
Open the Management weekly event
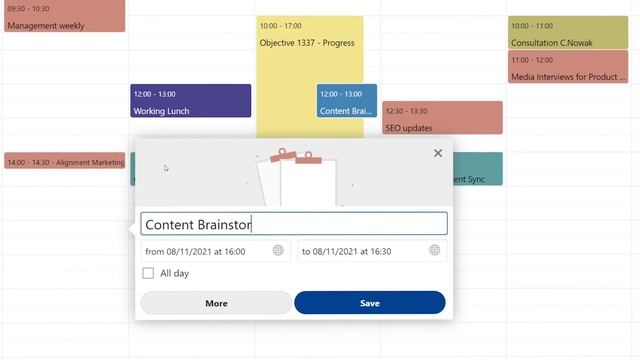(x=64, y=16)
